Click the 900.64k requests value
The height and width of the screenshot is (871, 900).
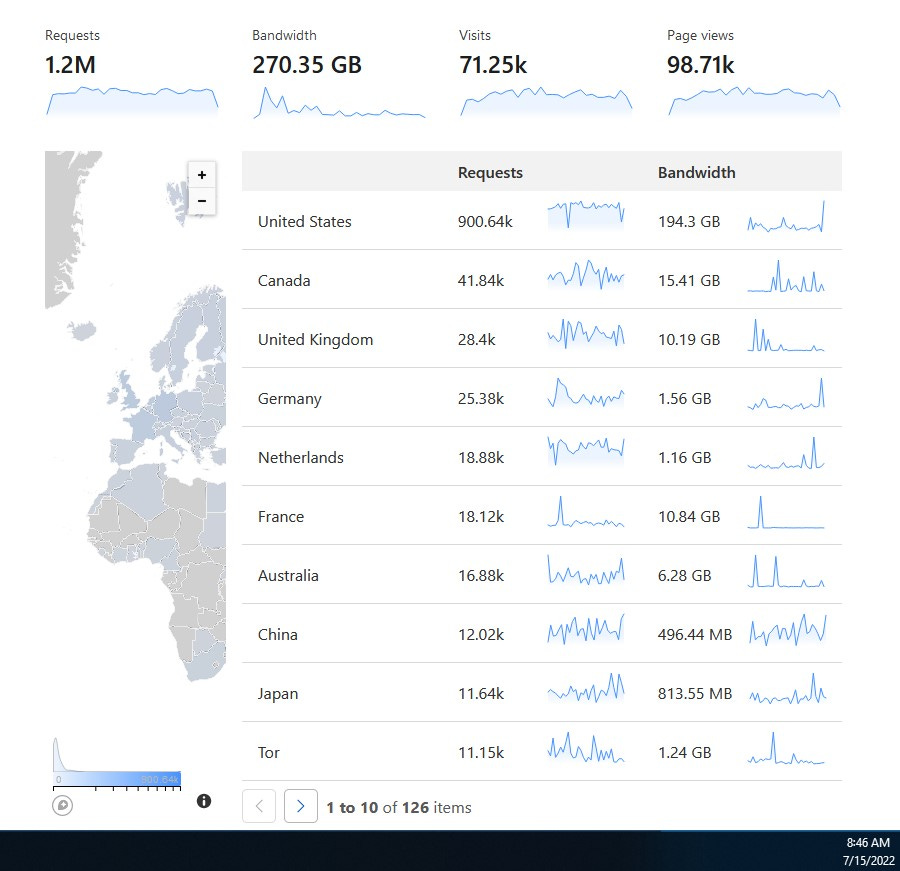point(485,222)
